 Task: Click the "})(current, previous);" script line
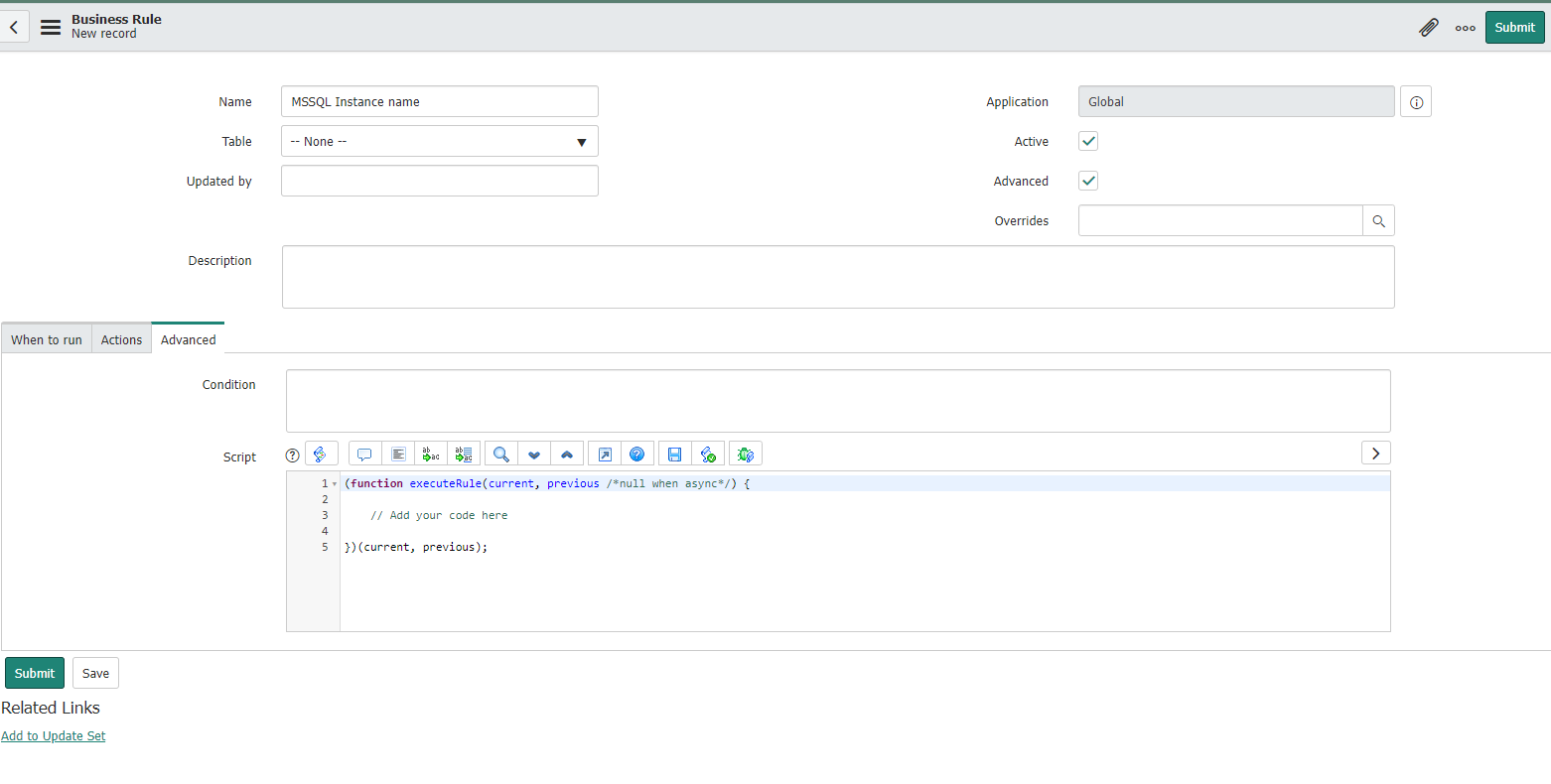[x=416, y=548]
